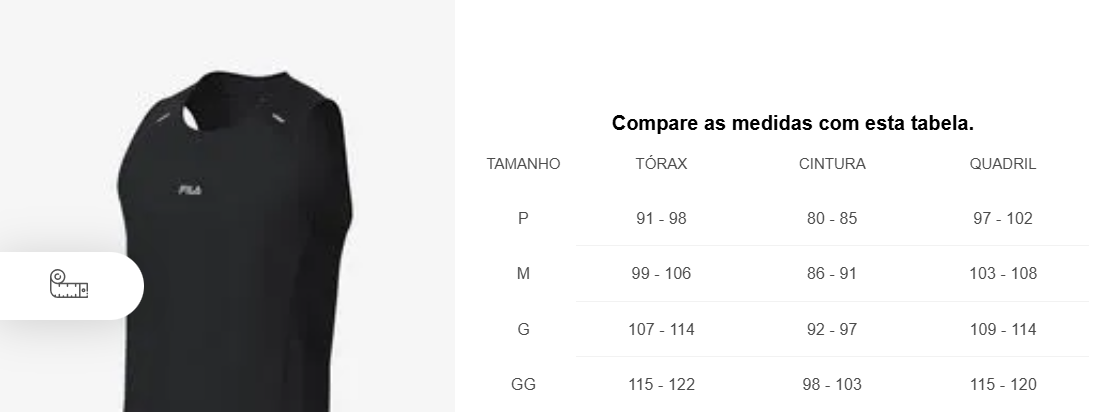1113x412 pixels.
Task: Choose size M row label
Action: (x=523, y=274)
